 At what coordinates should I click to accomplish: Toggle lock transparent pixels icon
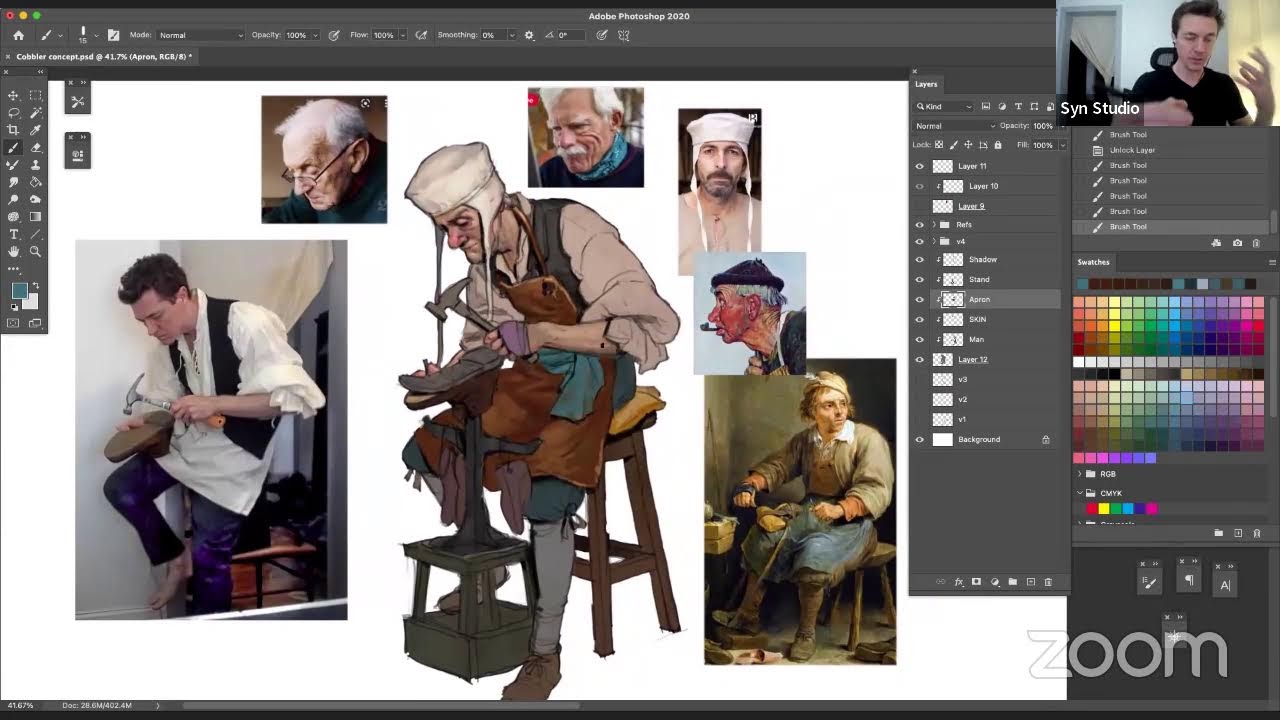(x=938, y=145)
